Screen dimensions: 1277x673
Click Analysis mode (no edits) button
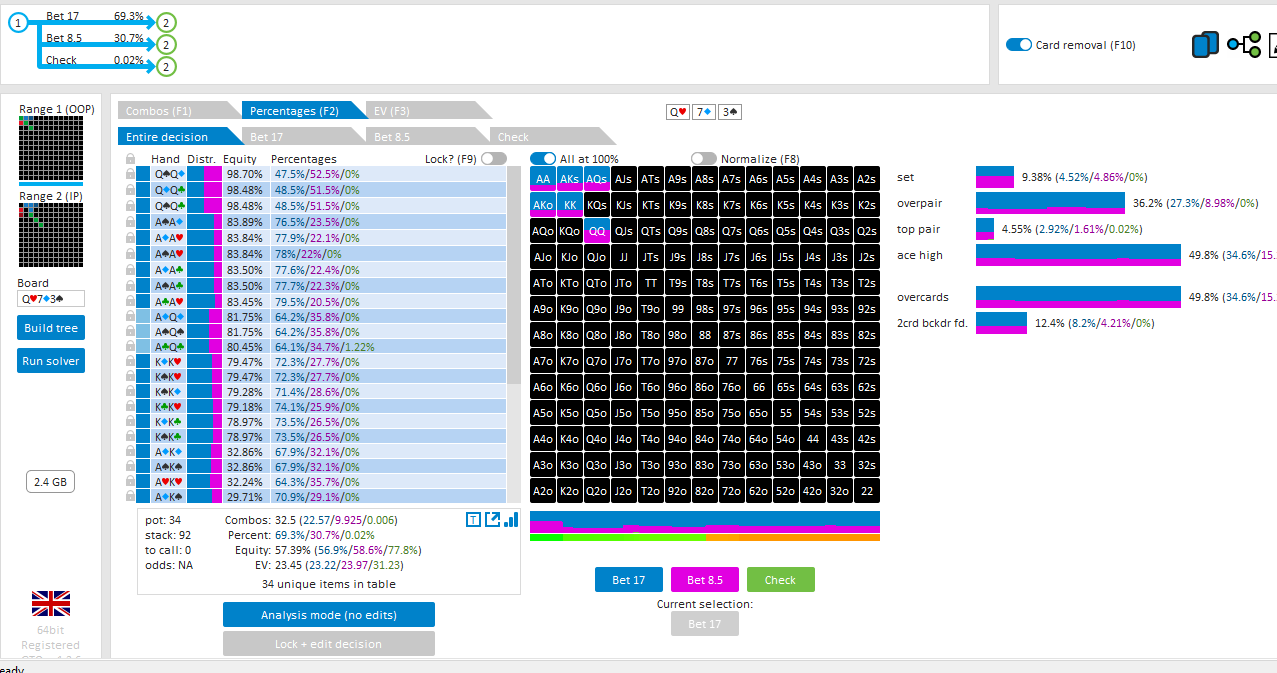(329, 614)
